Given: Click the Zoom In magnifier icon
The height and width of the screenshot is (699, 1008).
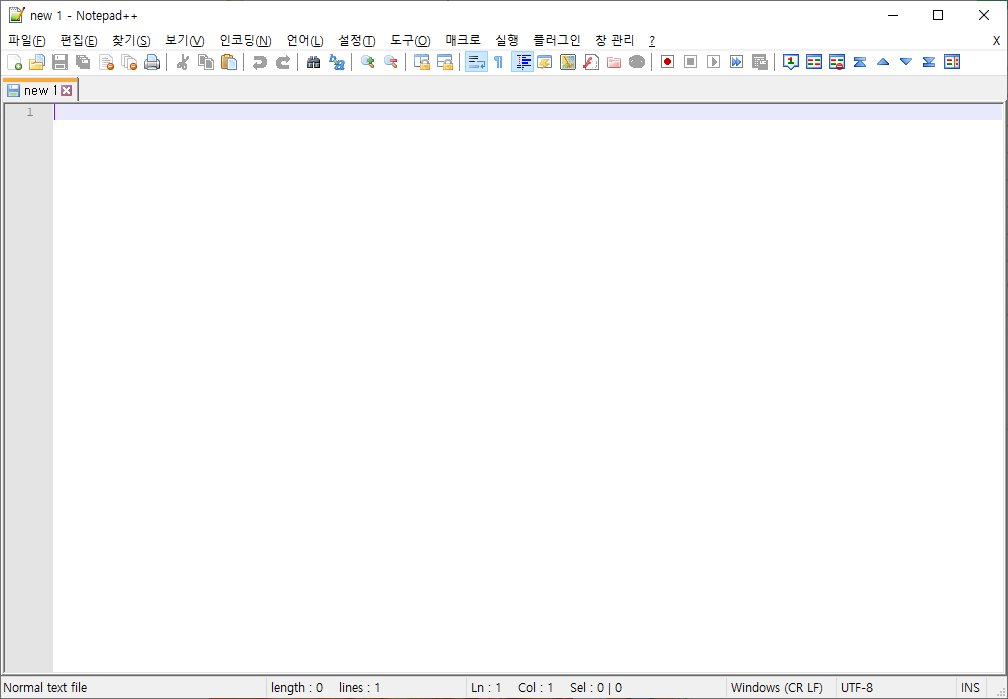Looking at the screenshot, I should 368,62.
